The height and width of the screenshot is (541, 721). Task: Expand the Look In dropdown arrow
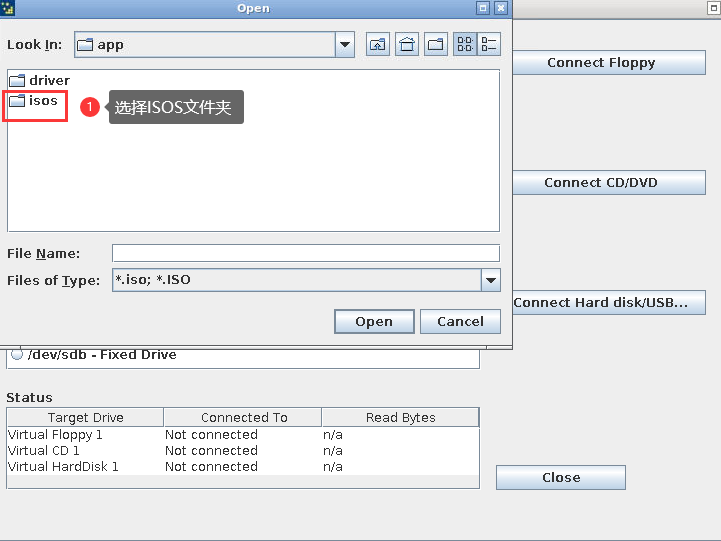345,45
